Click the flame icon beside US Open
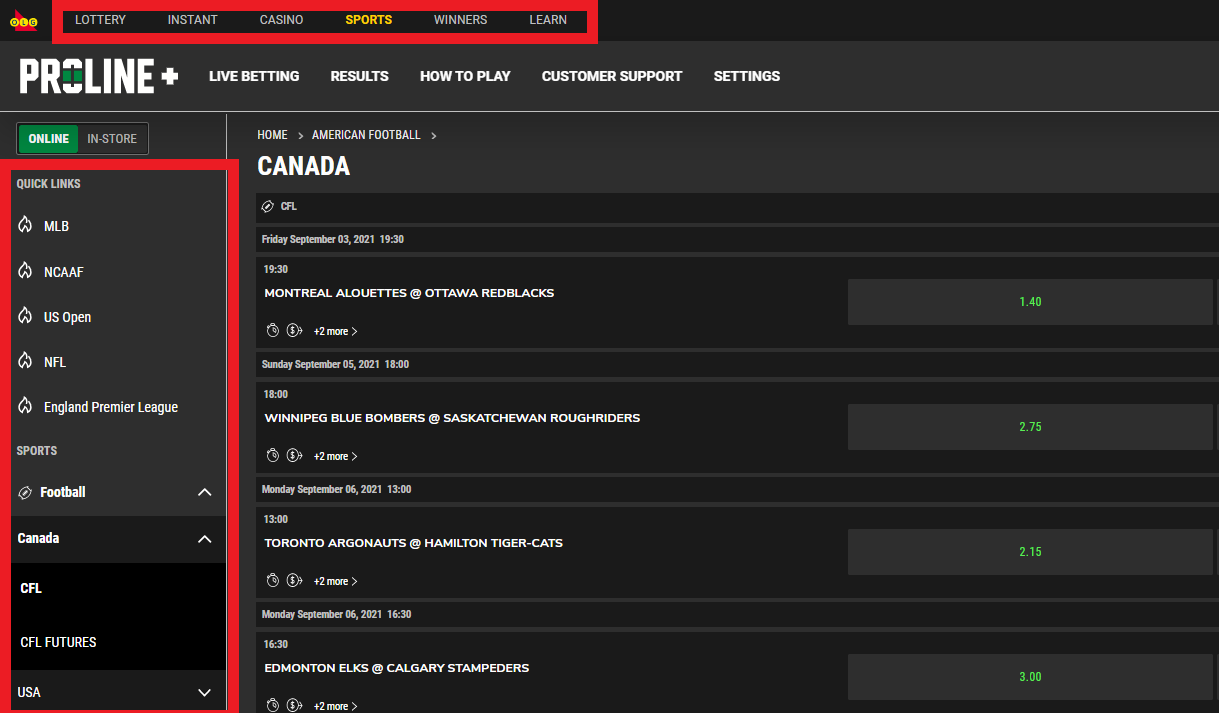 [x=25, y=316]
